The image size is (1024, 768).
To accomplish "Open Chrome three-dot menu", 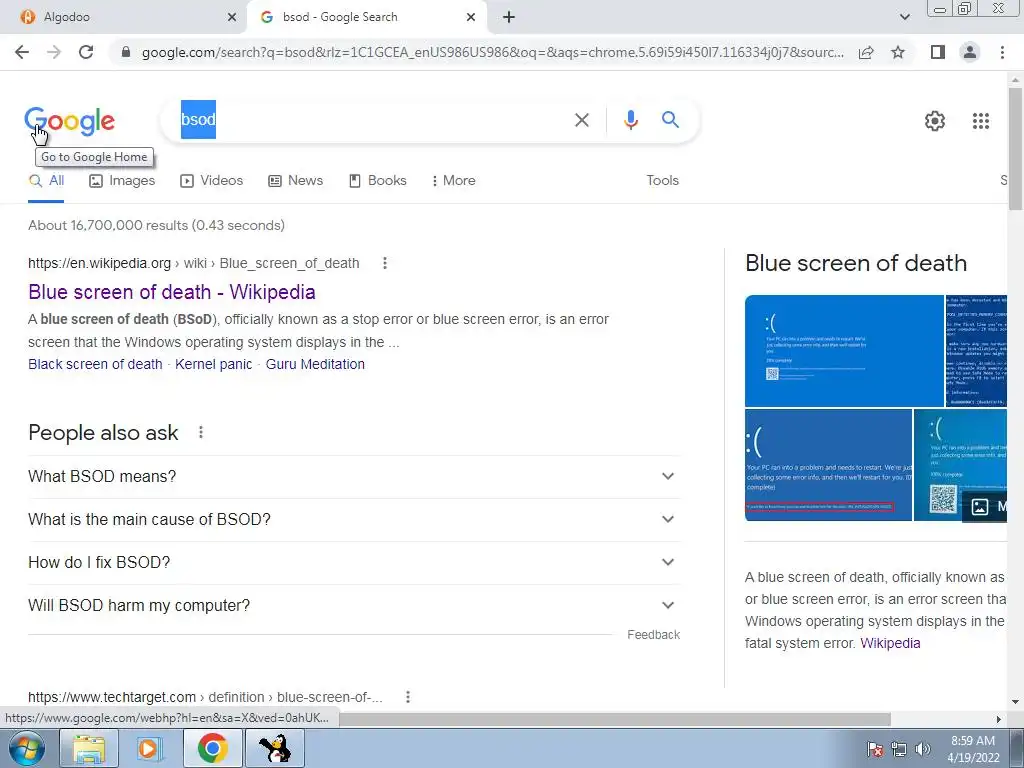I will pos(1002,52).
